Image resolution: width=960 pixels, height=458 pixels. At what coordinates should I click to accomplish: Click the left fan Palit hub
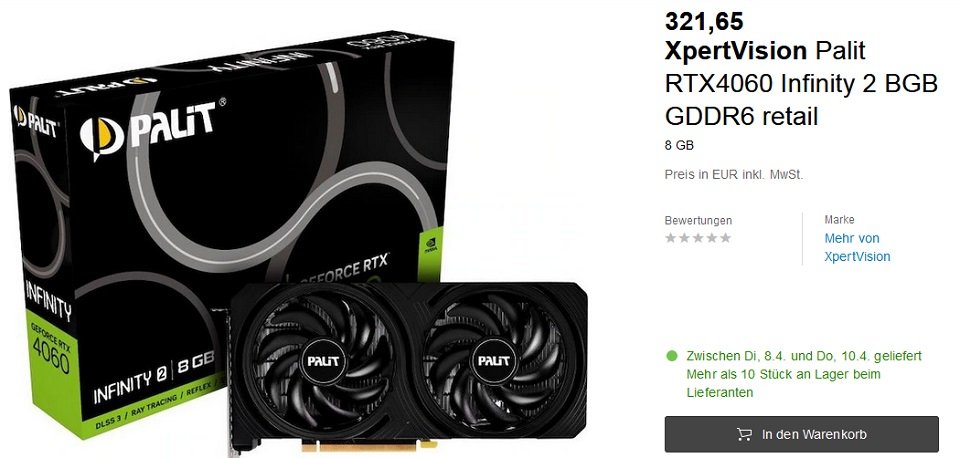click(x=322, y=361)
